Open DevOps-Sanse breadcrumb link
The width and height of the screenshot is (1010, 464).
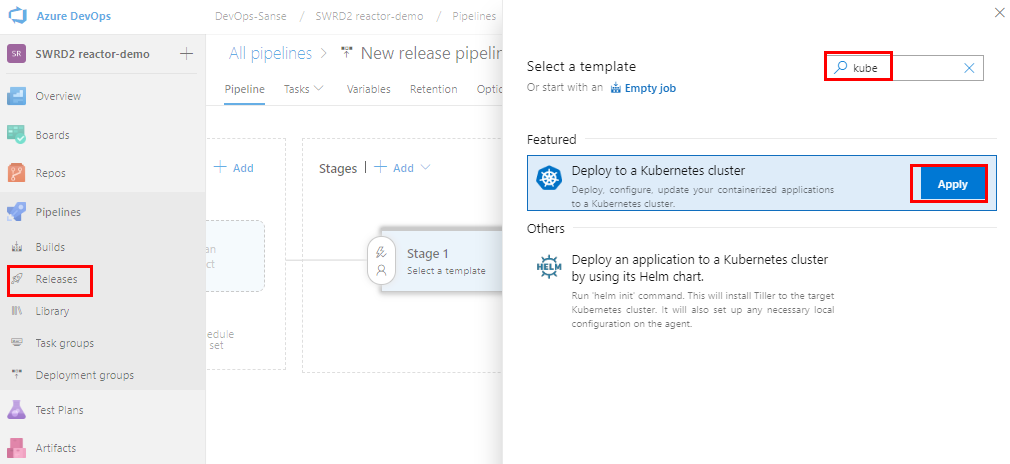pos(251,16)
